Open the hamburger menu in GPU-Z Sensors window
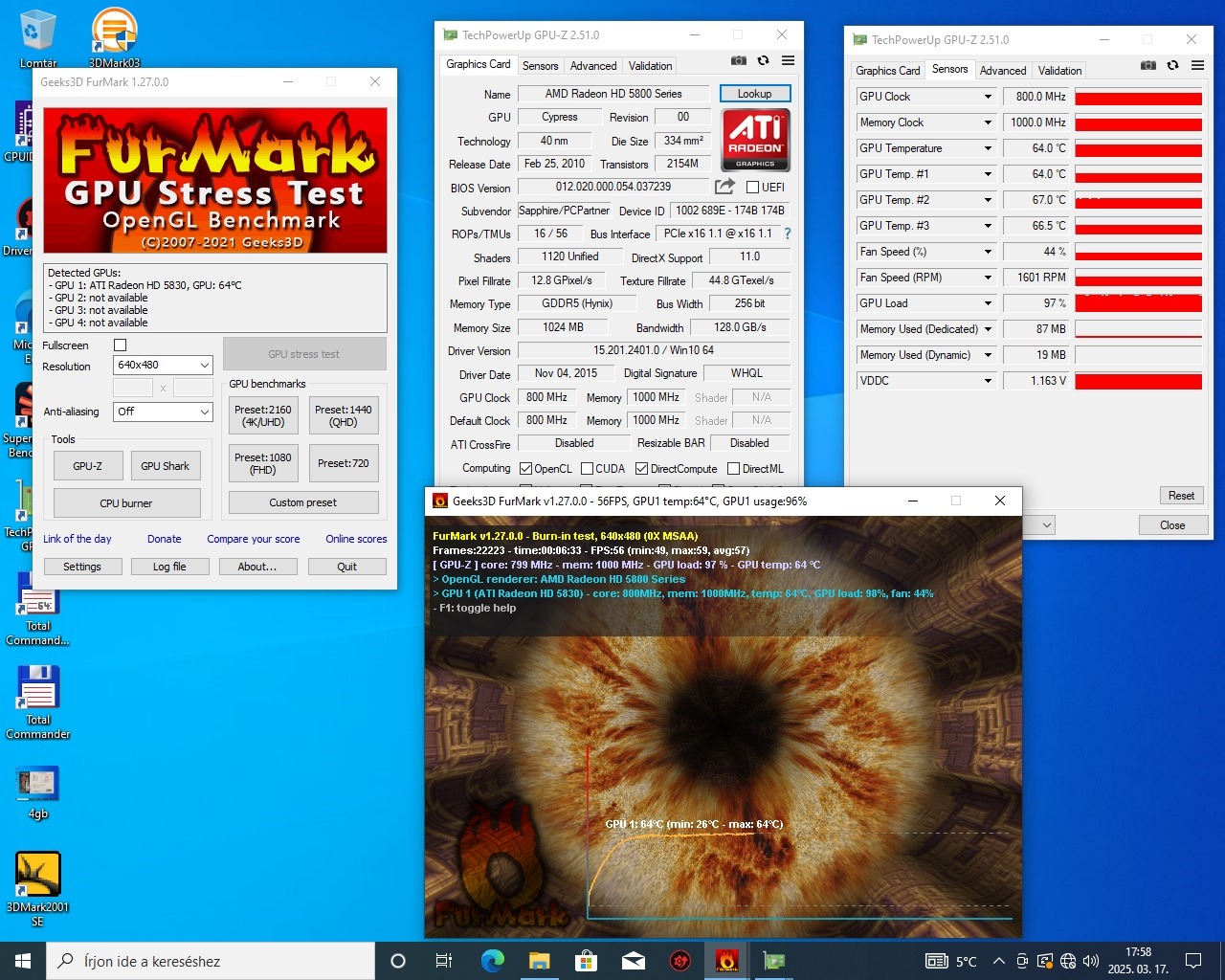Viewport: 1225px width, 980px height. 1197,65
